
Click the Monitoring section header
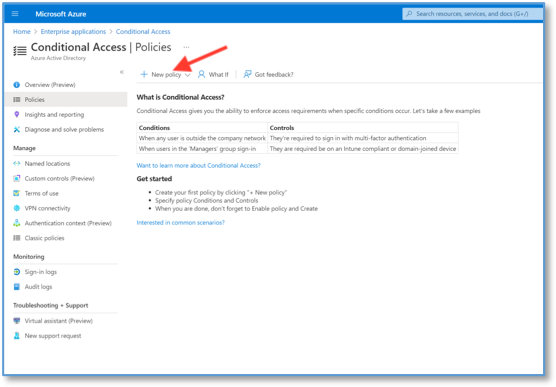pyautogui.click(x=29, y=256)
